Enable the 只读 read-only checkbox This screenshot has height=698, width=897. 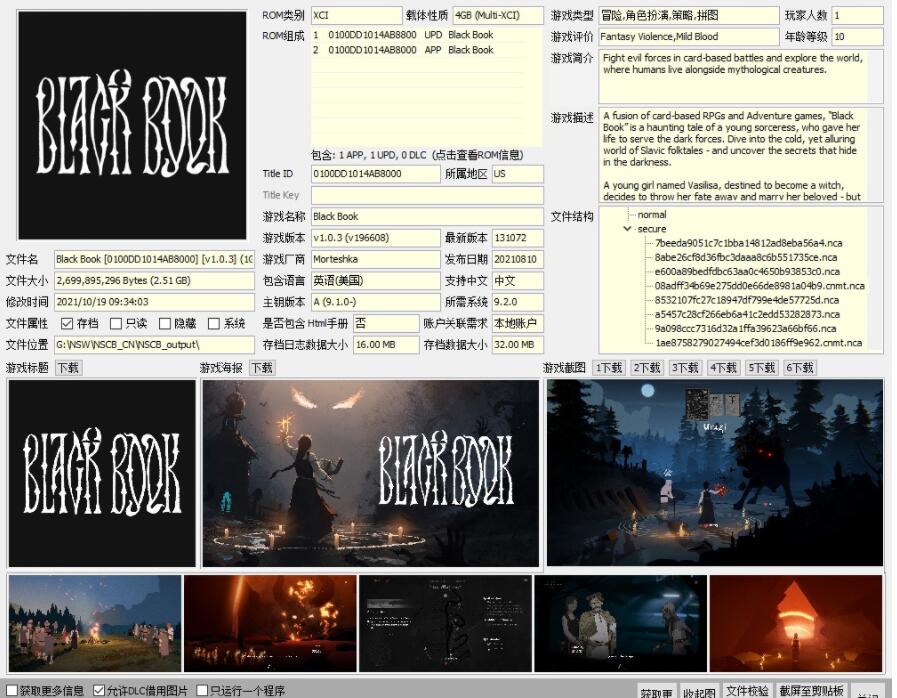tap(116, 324)
